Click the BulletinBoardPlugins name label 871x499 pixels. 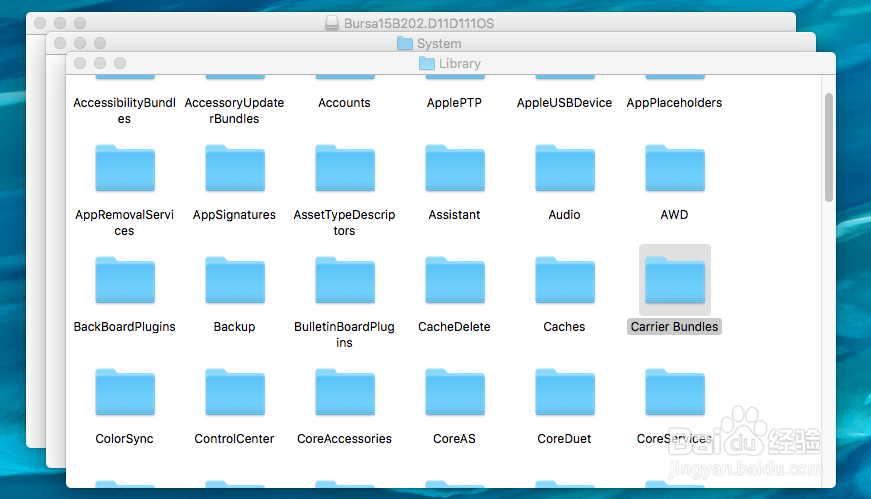[x=344, y=335]
